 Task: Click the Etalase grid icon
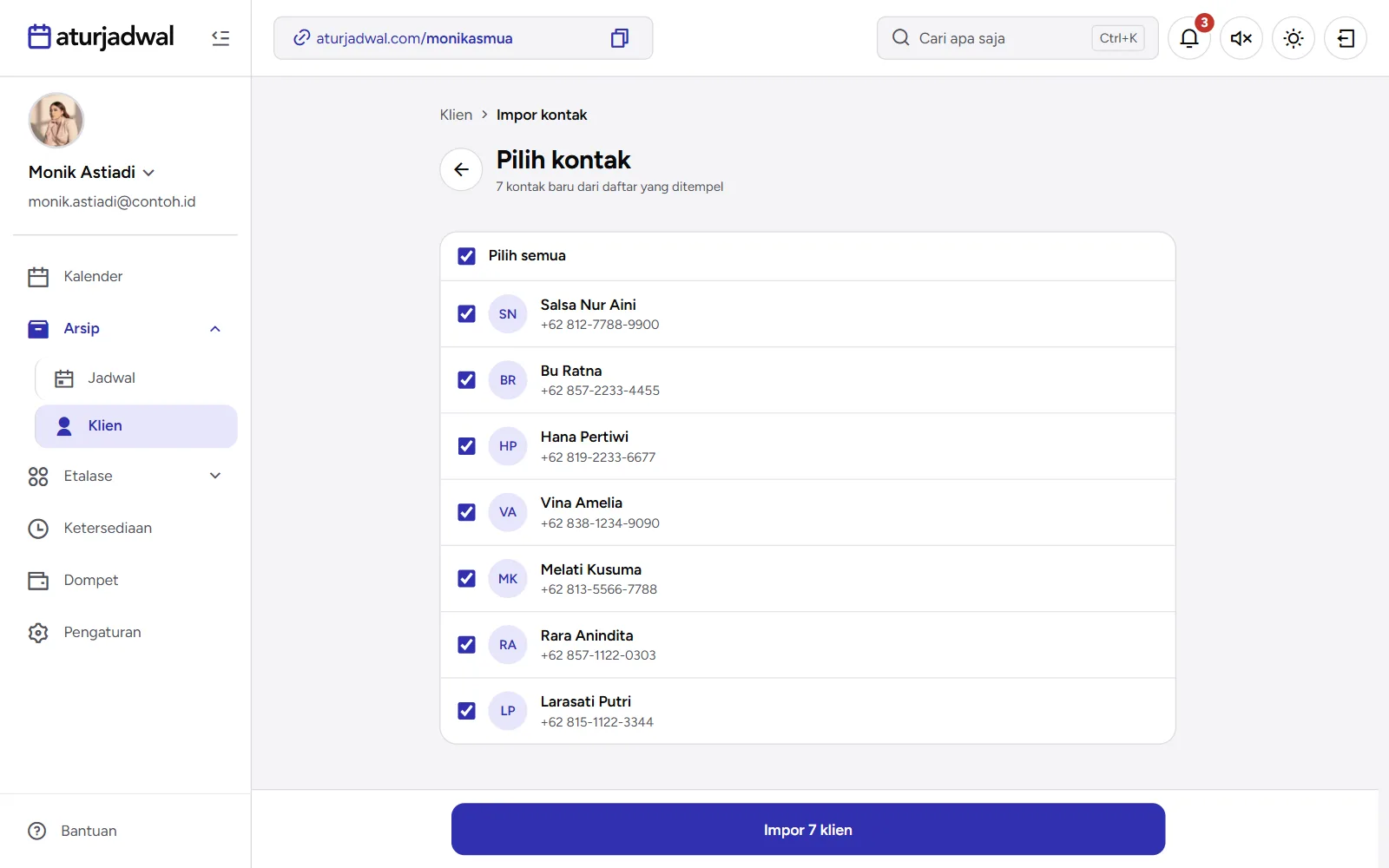(38, 477)
